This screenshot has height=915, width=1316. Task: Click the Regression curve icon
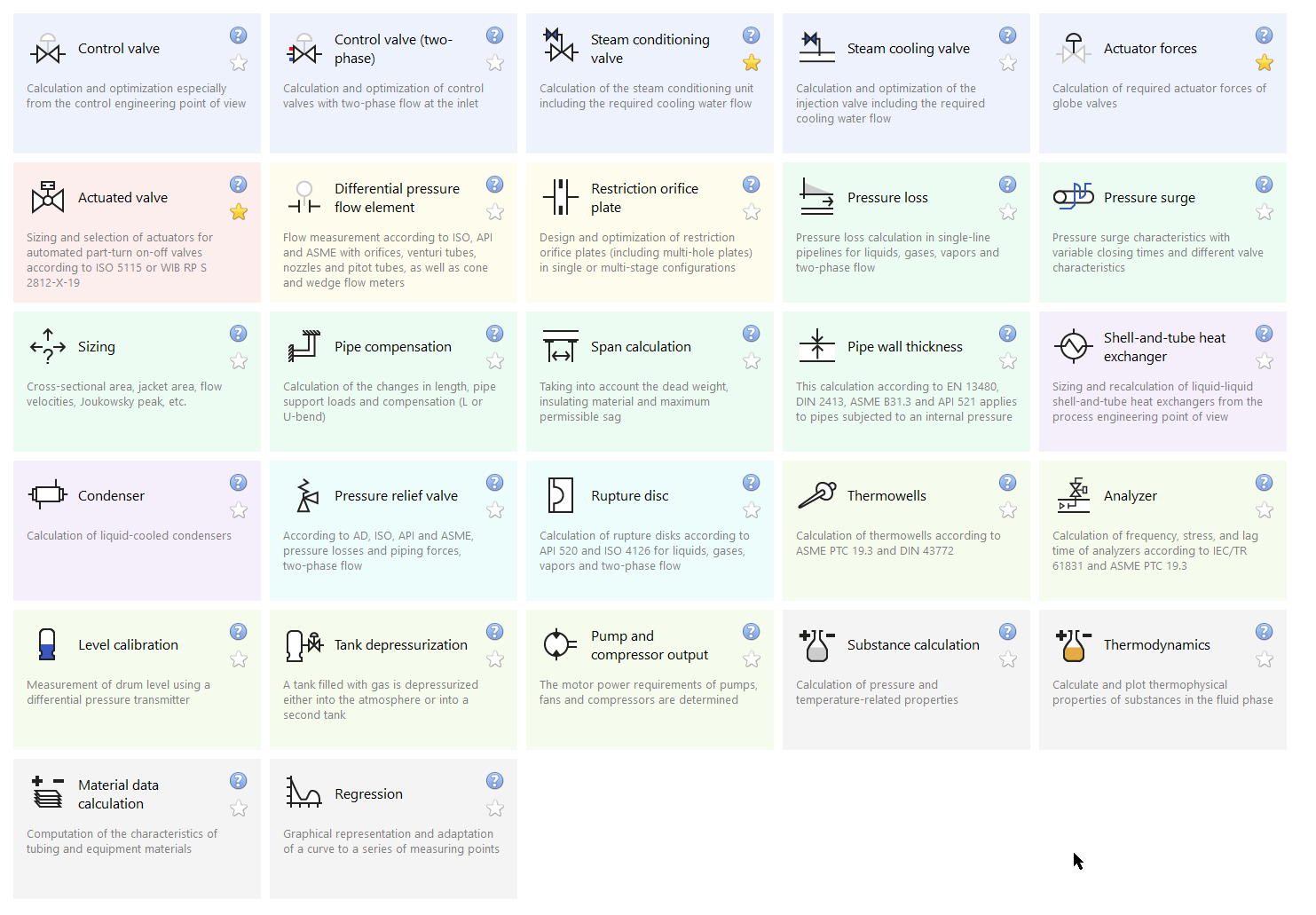point(303,793)
